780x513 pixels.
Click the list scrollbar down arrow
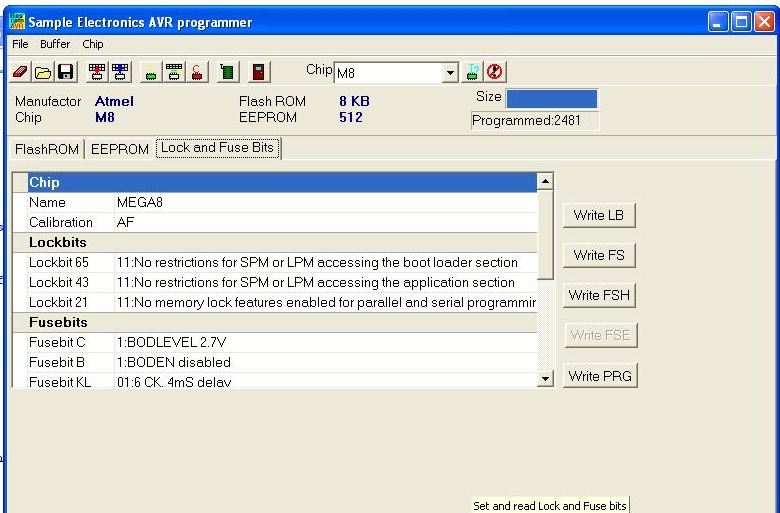(x=545, y=378)
